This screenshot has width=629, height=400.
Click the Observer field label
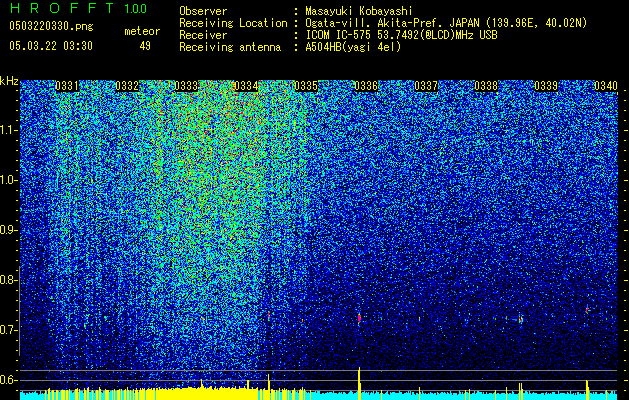[203, 11]
